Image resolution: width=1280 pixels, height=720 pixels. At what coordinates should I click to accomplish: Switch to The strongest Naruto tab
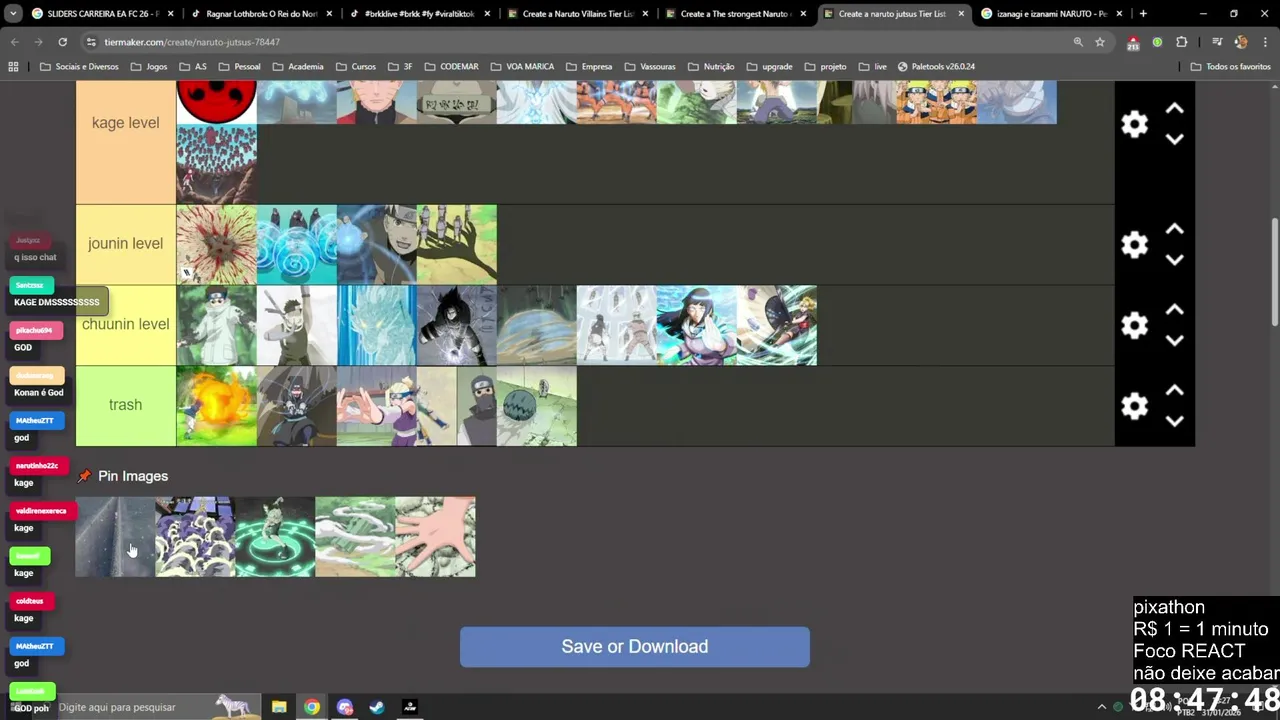click(736, 14)
